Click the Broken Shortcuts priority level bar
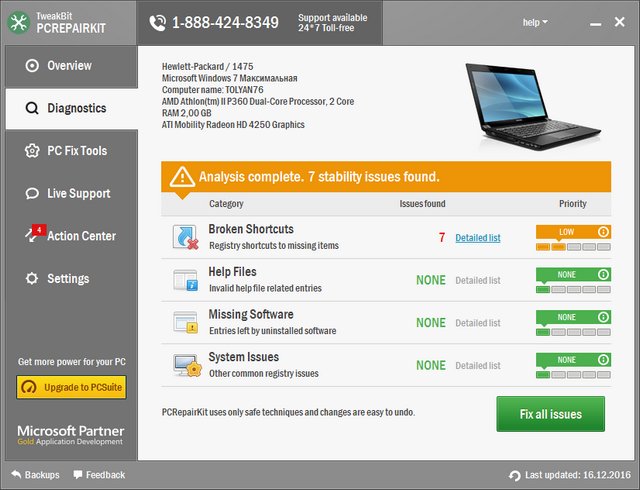 [x=572, y=246]
